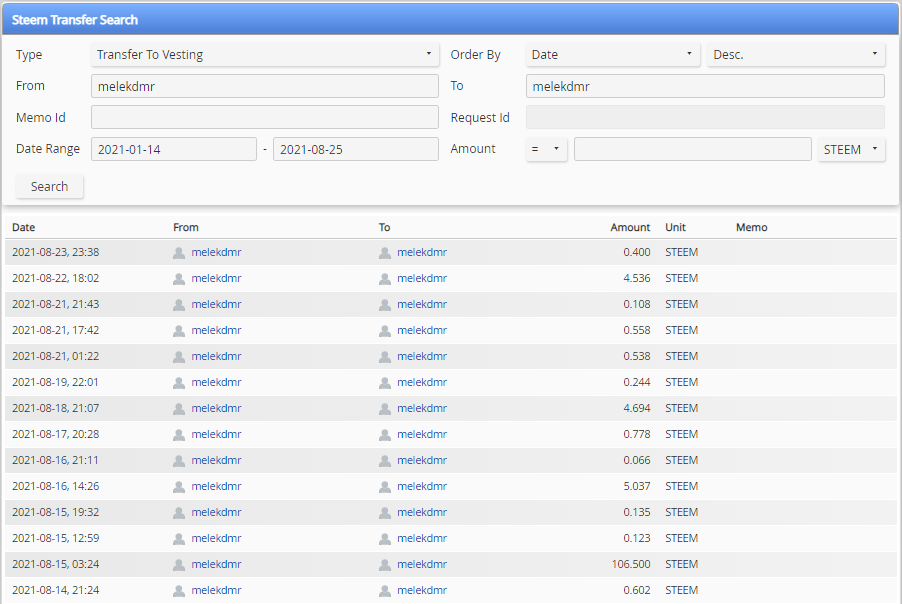Click STEEM unit cell in the 0.066 row
Image resolution: width=902 pixels, height=604 pixels.
tap(682, 460)
